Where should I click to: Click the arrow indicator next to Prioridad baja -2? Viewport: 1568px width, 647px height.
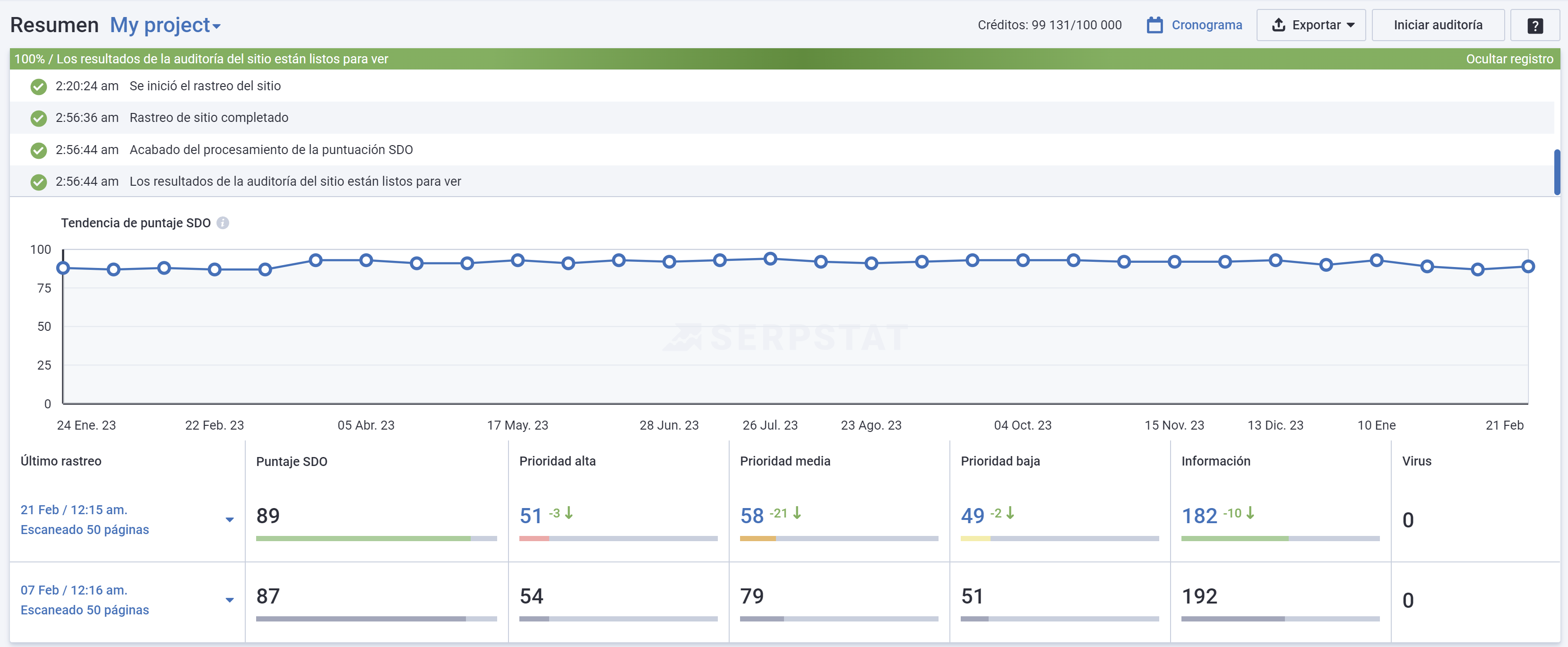(x=1009, y=514)
